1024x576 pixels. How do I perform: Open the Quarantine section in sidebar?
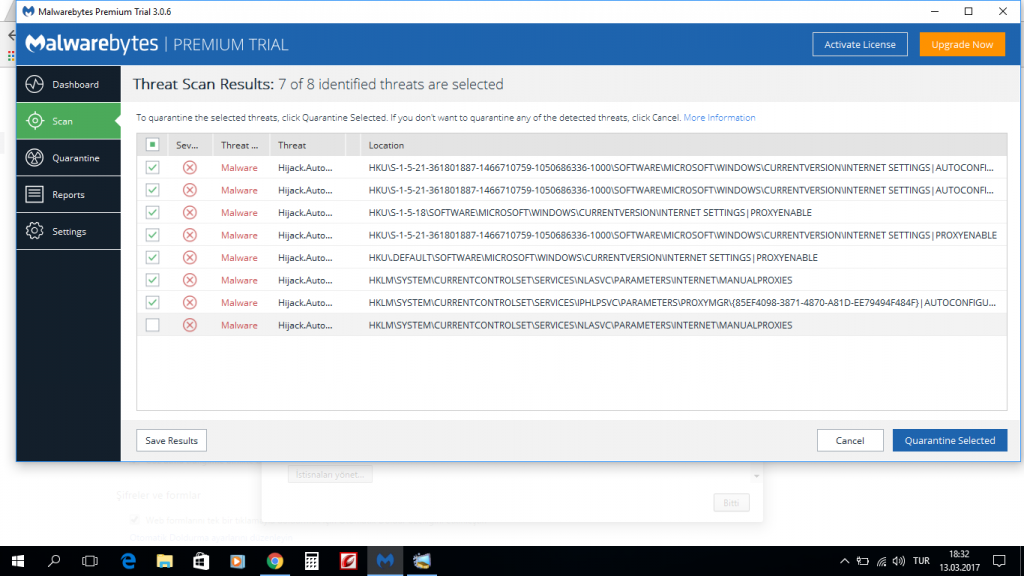pos(69,157)
